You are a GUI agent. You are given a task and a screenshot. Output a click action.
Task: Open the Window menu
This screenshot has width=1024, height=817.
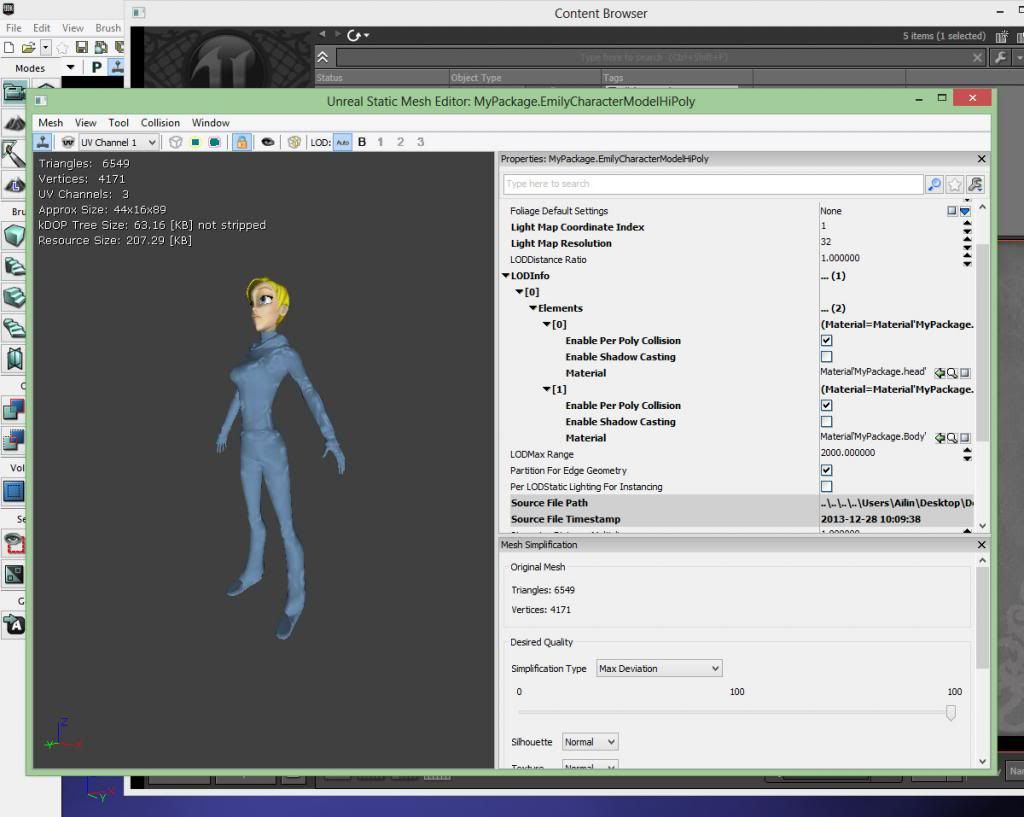pos(210,123)
